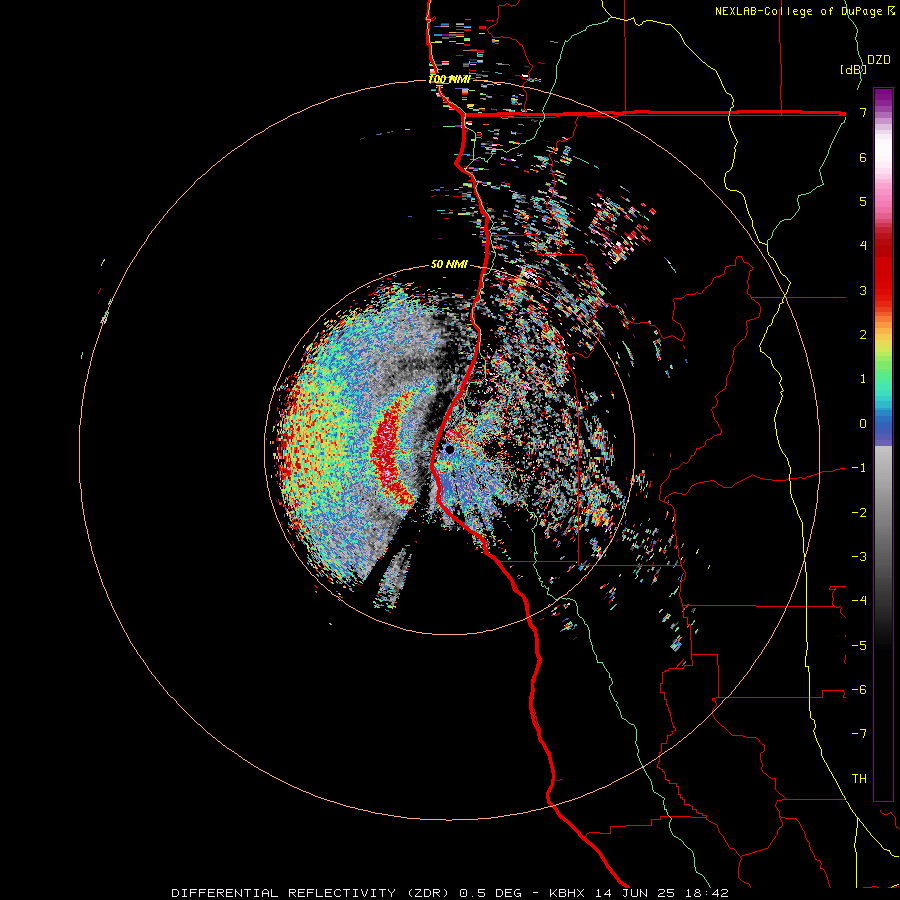This screenshot has width=900, height=900.
Task: Click the positive 6 value on the scale
Action: click(863, 157)
